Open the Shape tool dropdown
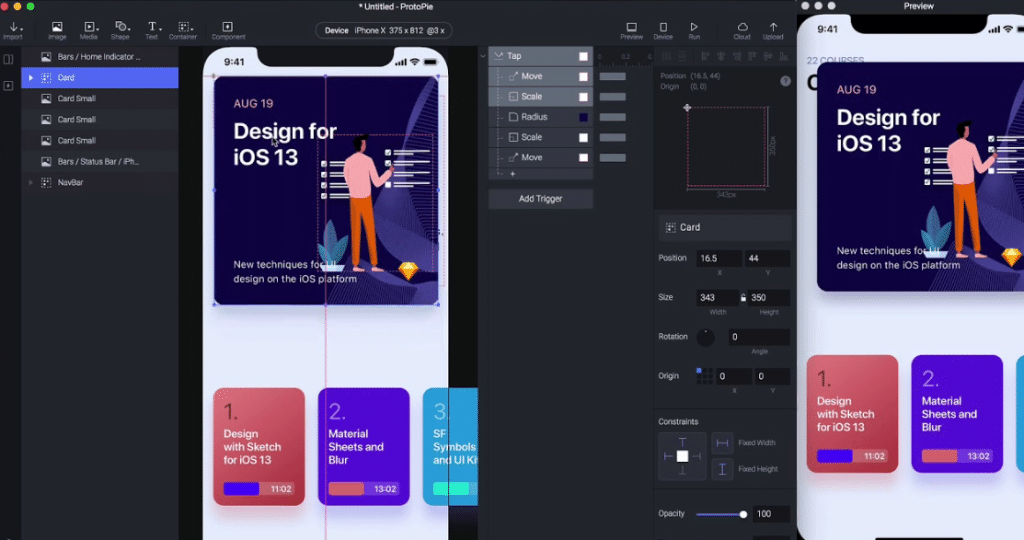1024x540 pixels. [x=120, y=30]
